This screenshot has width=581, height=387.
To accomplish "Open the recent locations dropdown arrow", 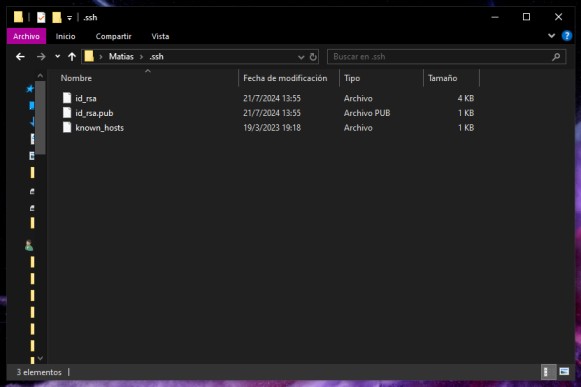I will [57, 57].
